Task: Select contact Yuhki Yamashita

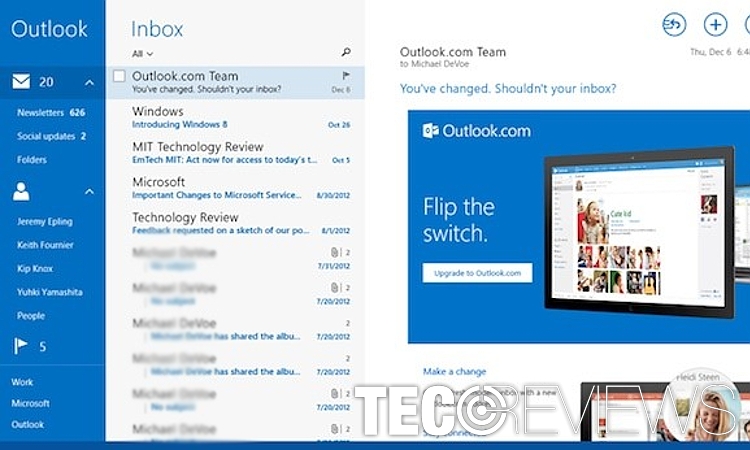Action: (x=50, y=292)
